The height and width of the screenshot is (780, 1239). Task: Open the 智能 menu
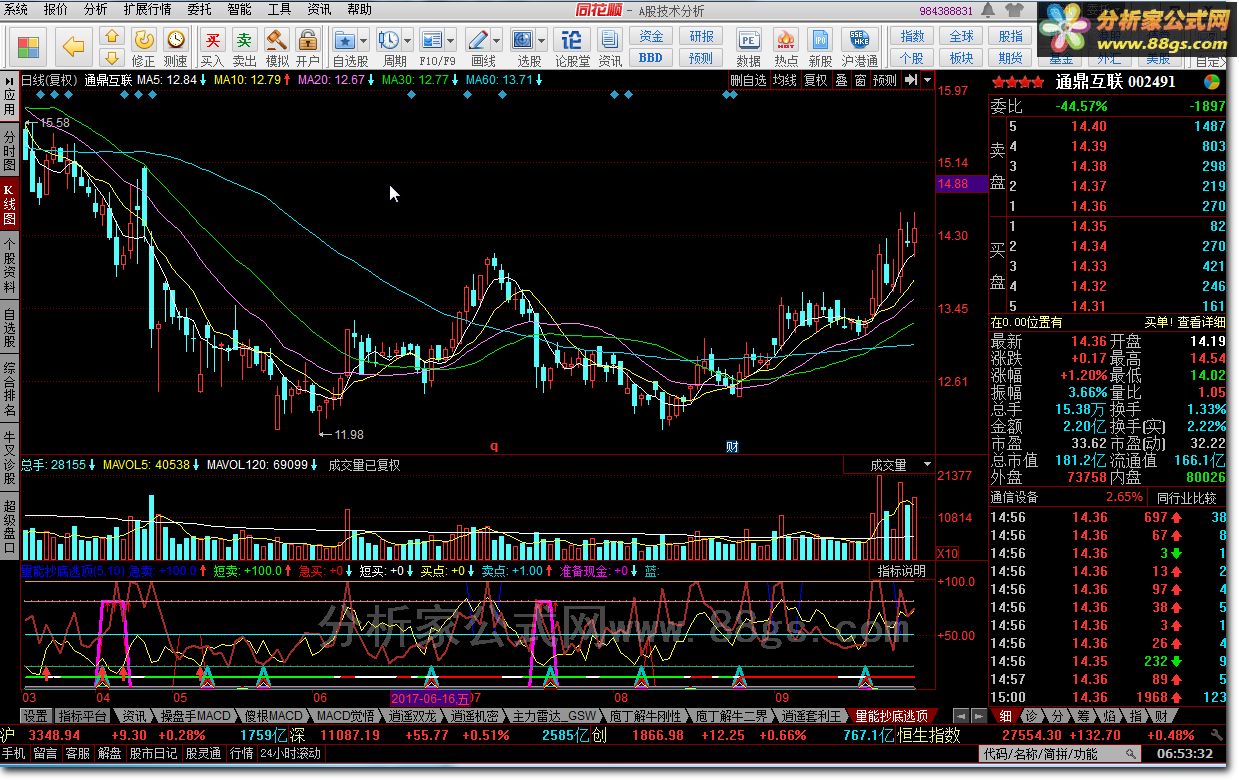point(240,9)
